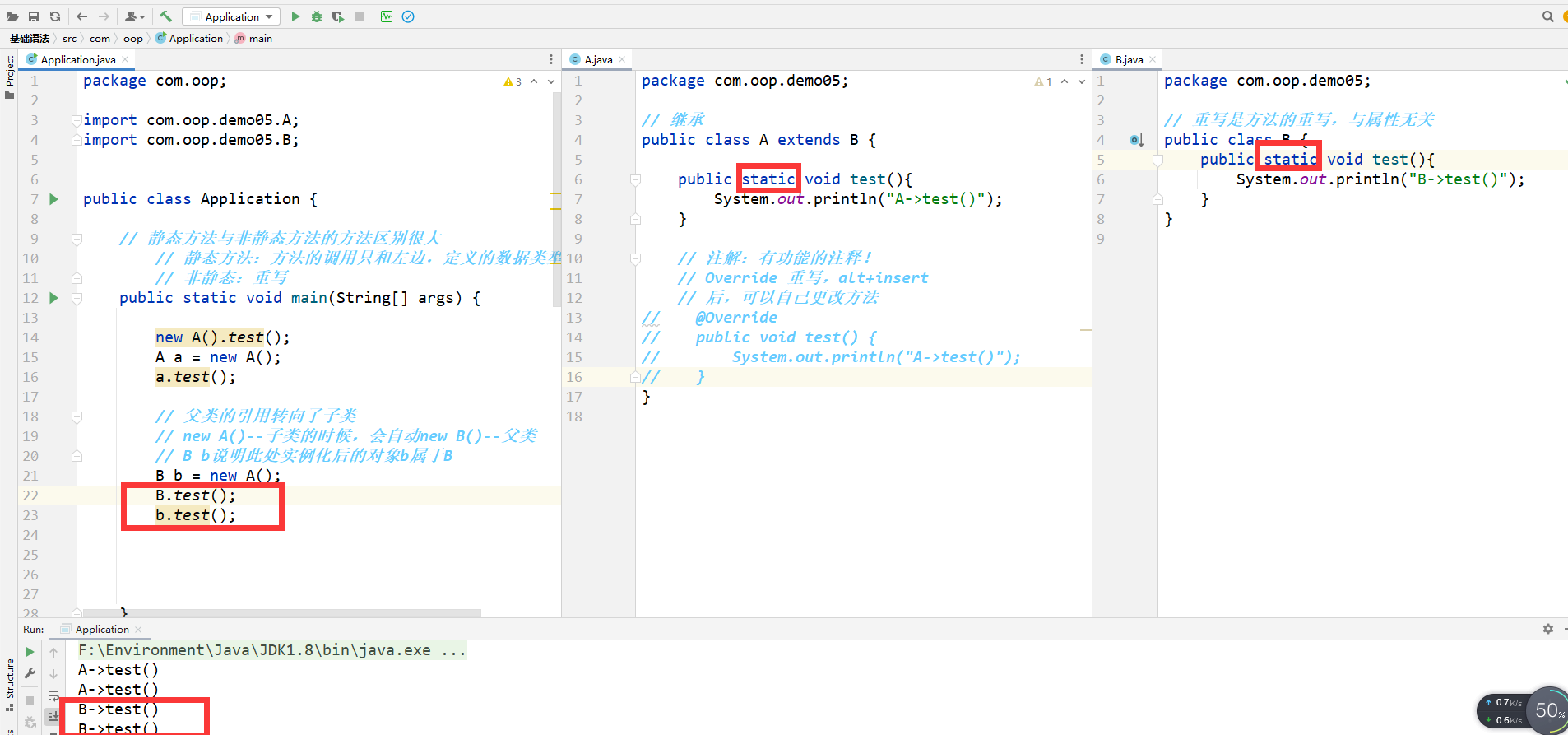Start debugging with the green bug icon
Screen dimensions: 1568x735
[x=317, y=16]
